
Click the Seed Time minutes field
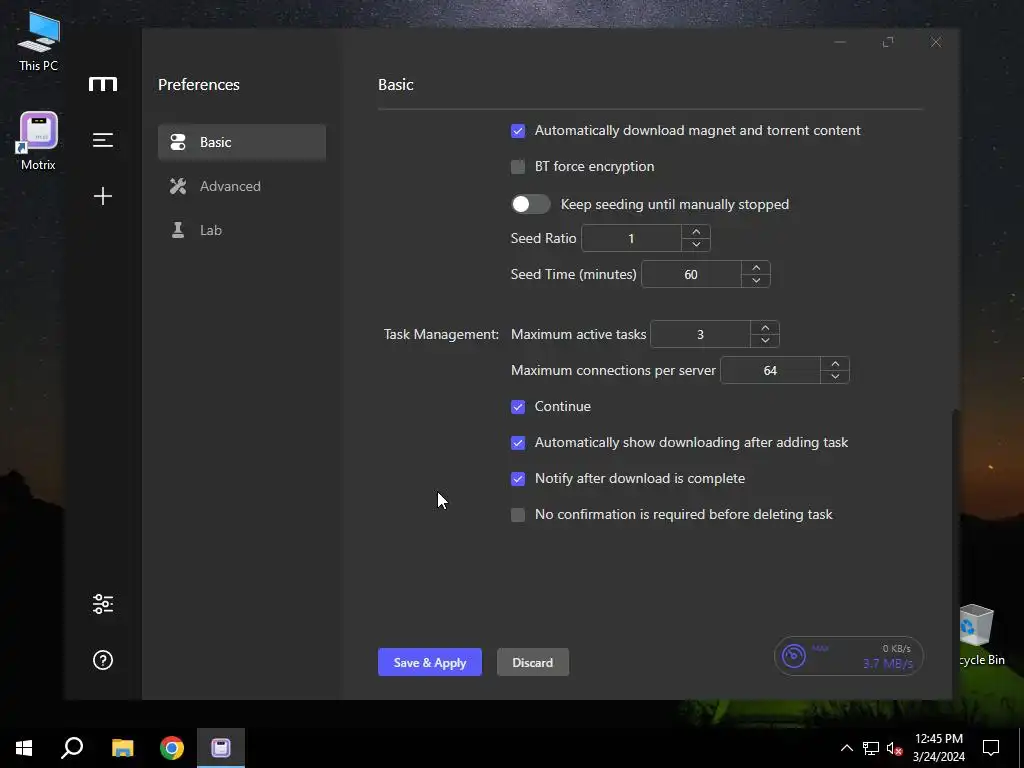692,274
